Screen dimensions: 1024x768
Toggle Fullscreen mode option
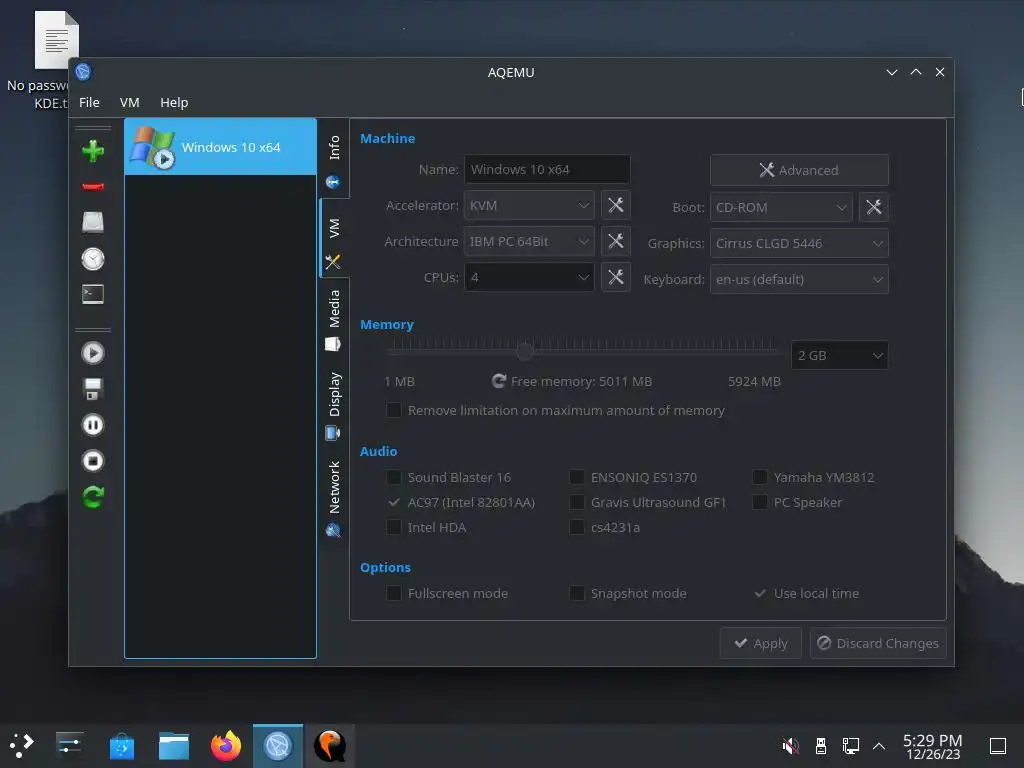pyautogui.click(x=394, y=593)
